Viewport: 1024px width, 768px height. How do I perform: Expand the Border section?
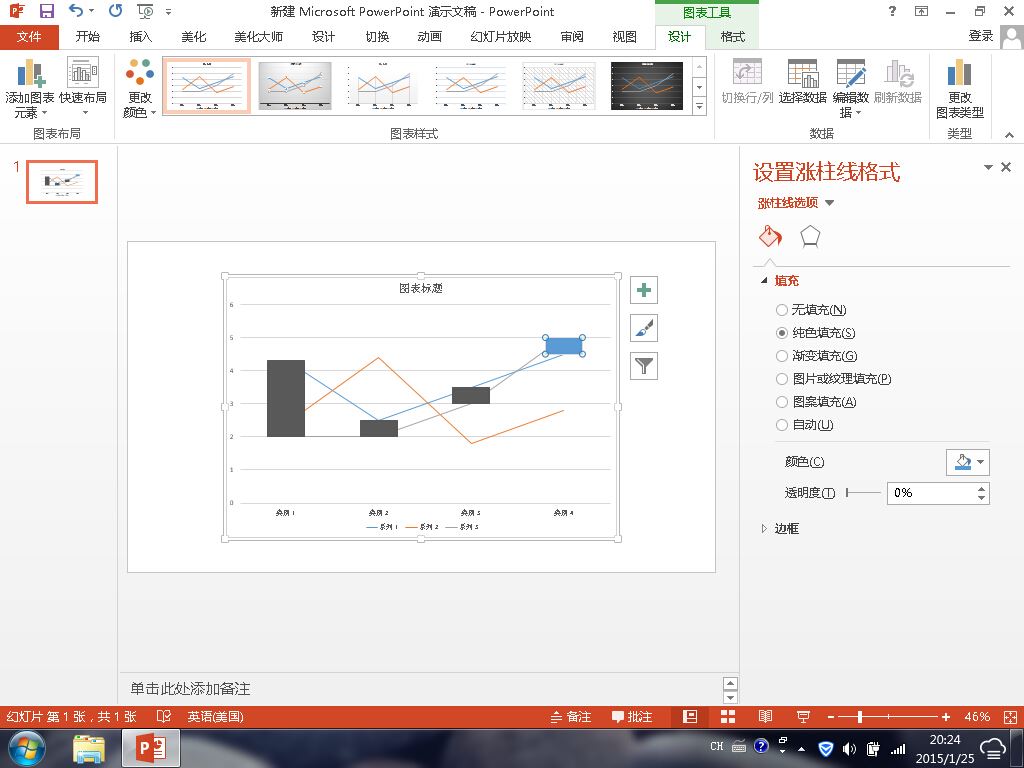[x=764, y=528]
